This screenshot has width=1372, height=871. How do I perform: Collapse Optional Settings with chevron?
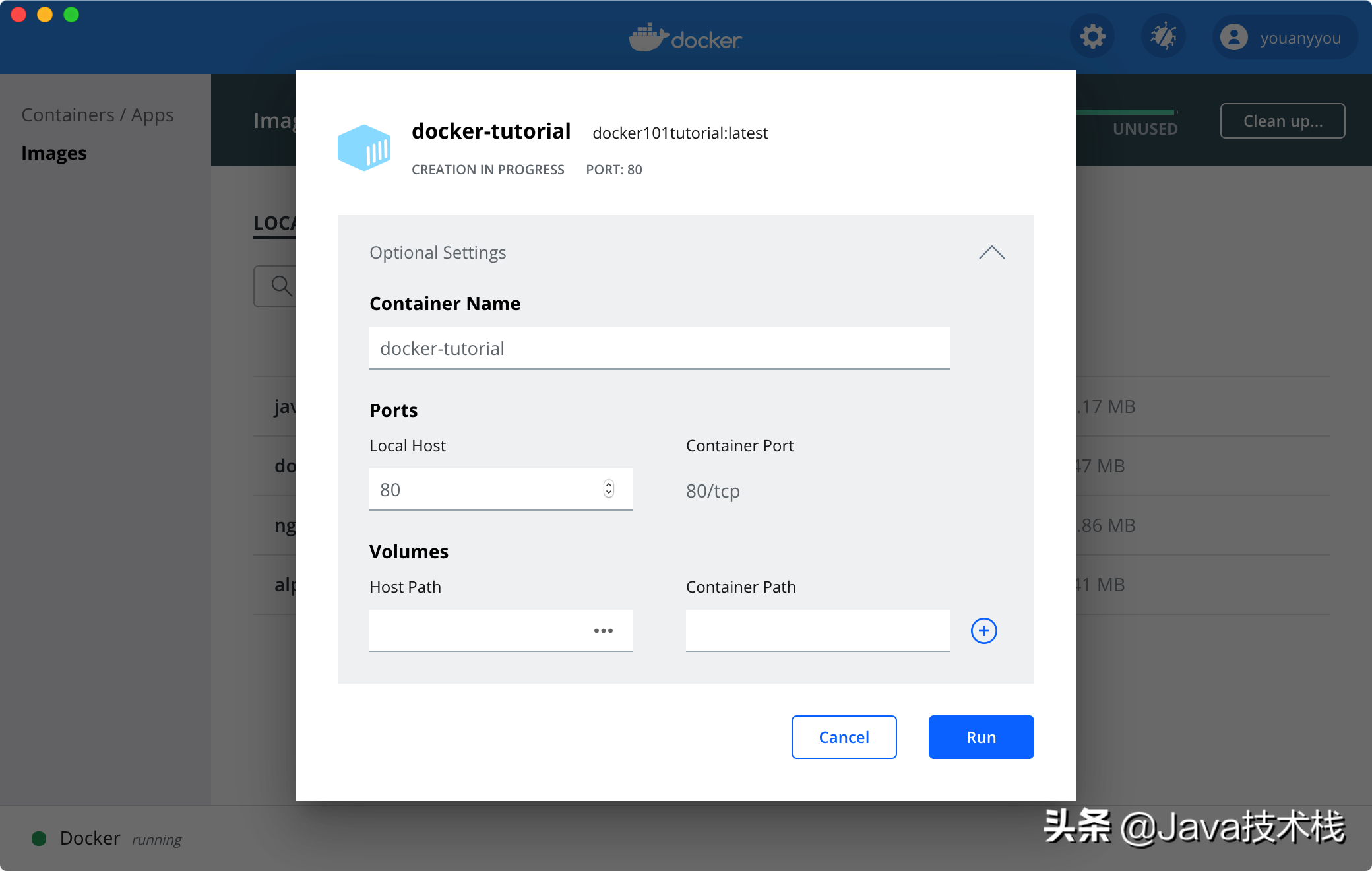991,253
